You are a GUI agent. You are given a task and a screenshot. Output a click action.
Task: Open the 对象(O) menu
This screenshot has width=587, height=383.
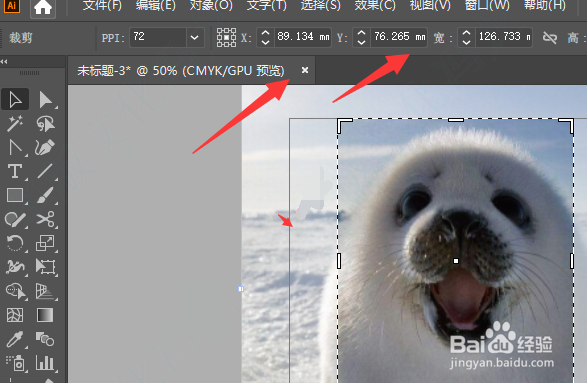[x=211, y=5]
